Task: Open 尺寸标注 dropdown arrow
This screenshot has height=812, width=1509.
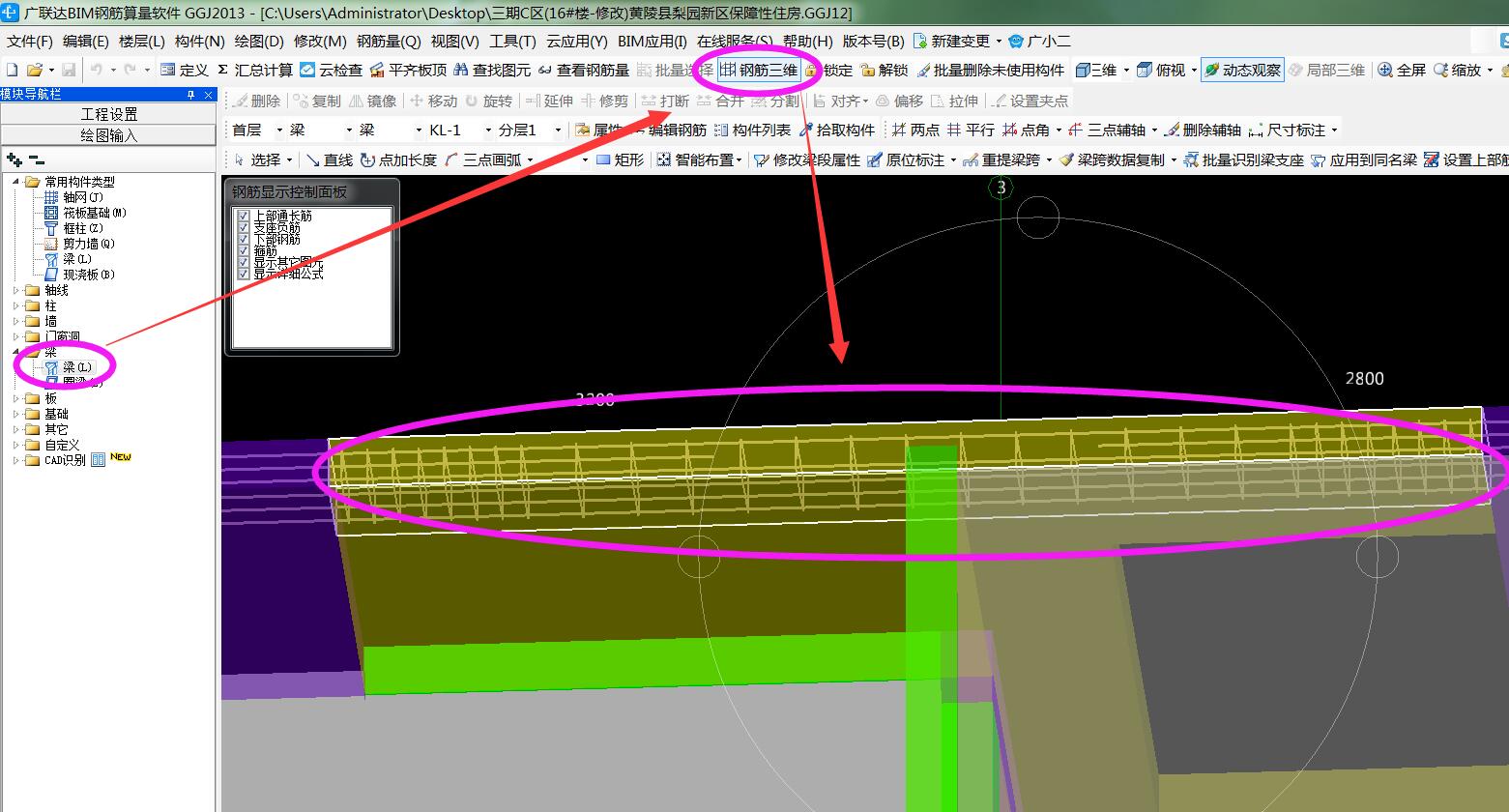Action: click(1335, 130)
